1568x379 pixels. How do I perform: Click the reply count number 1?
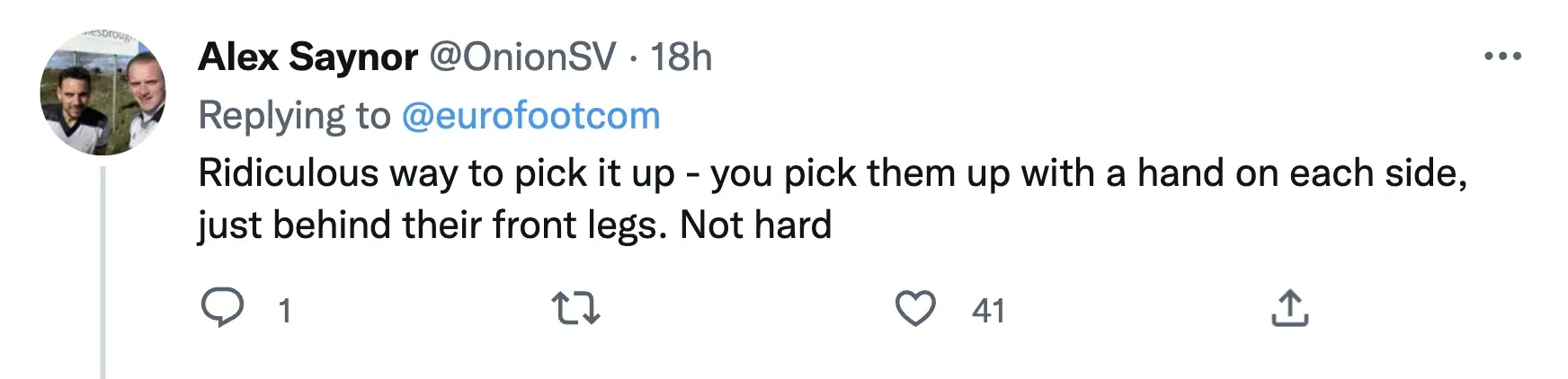(x=284, y=311)
